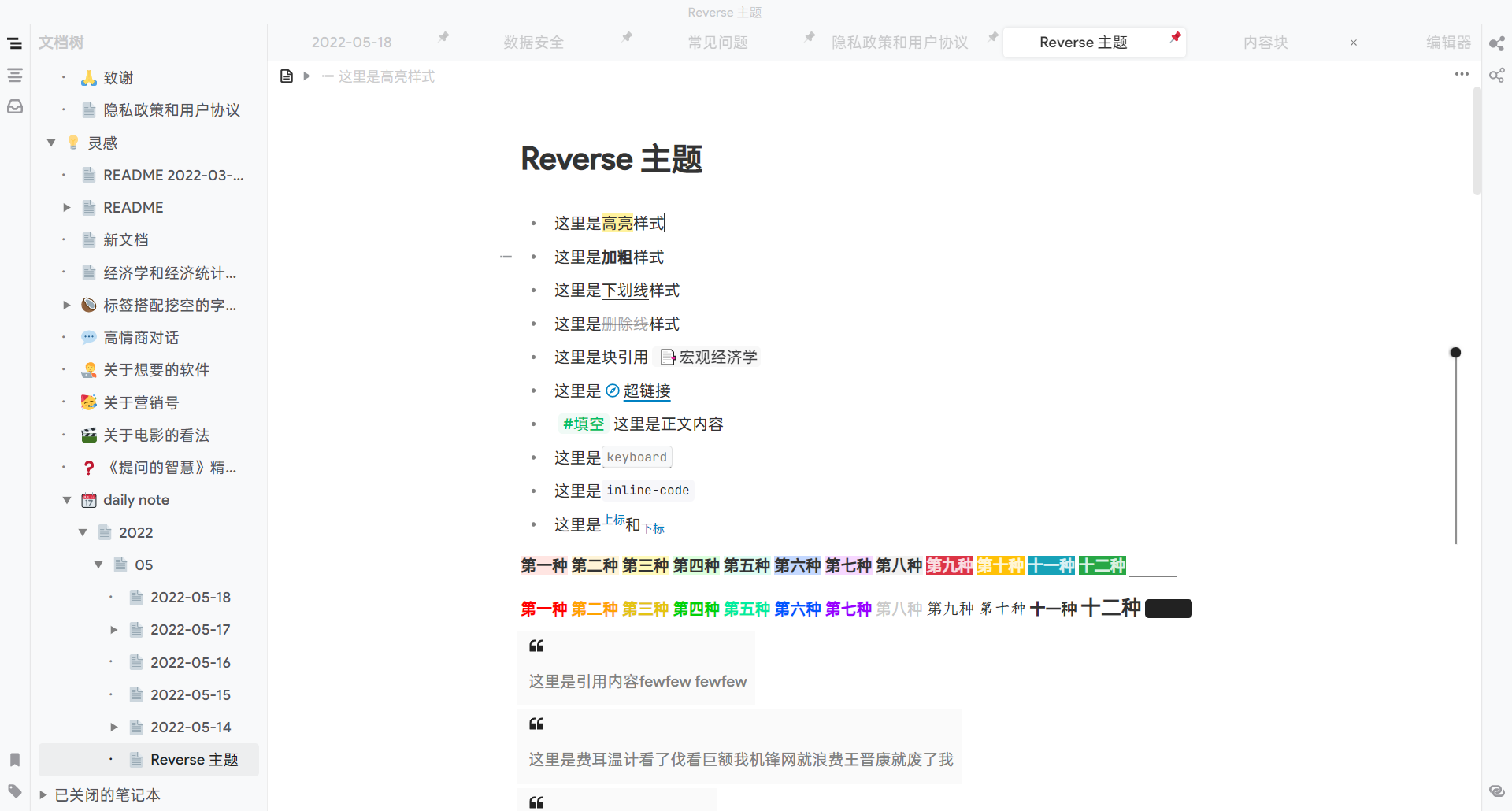Open the Bookmarks panel icon
The image size is (1512, 811).
[15, 760]
